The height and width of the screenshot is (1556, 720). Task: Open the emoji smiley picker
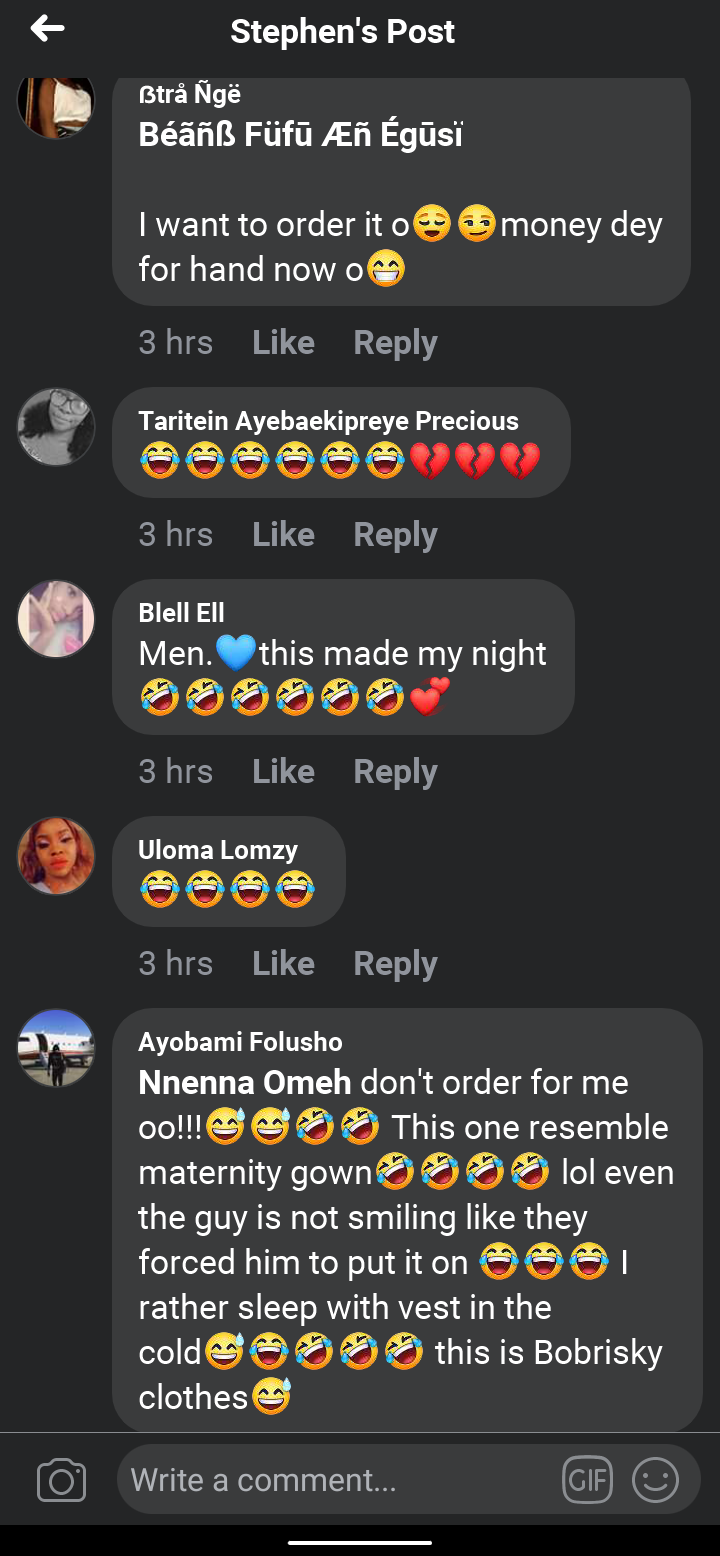click(655, 1480)
